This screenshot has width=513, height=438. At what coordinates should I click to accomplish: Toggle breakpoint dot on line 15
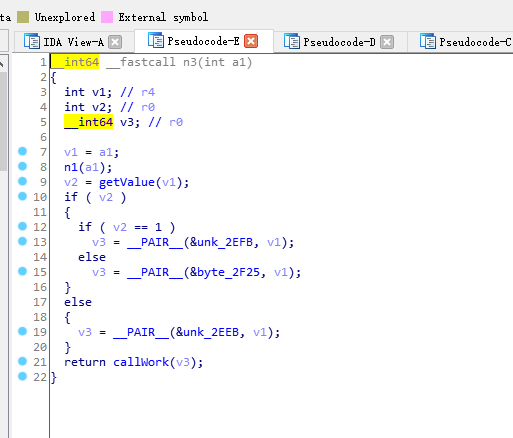pyautogui.click(x=22, y=271)
